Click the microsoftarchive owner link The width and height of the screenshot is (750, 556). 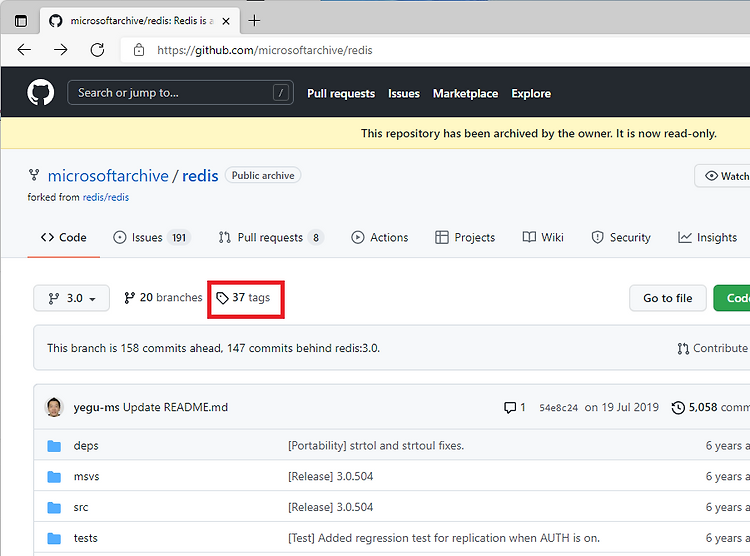pyautogui.click(x=108, y=176)
